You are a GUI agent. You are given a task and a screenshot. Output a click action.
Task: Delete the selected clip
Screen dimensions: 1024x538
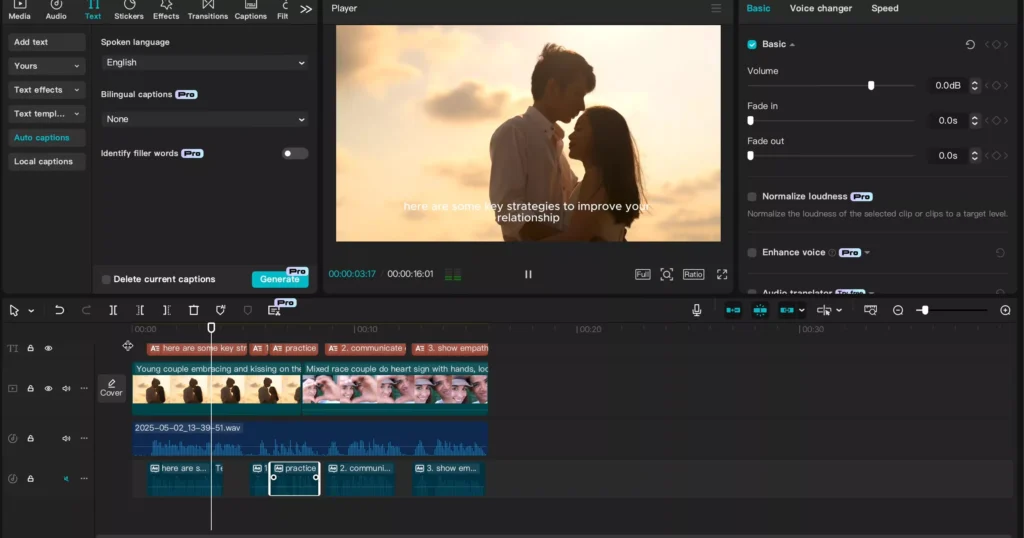[x=193, y=310]
